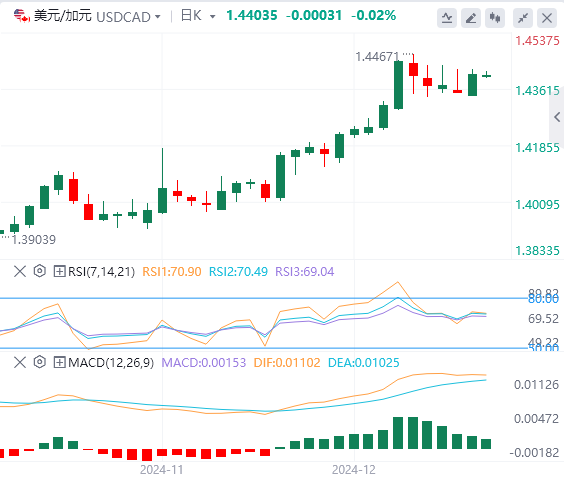Viewport: 564px width, 480px height.
Task: Click the 美元/加元 pair name
Action: tap(63, 16)
